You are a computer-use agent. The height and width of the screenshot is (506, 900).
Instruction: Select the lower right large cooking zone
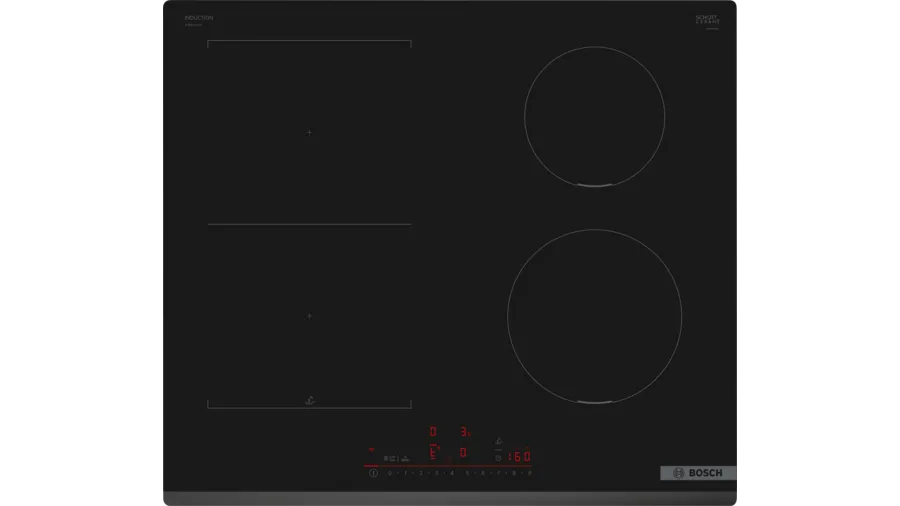coord(594,316)
